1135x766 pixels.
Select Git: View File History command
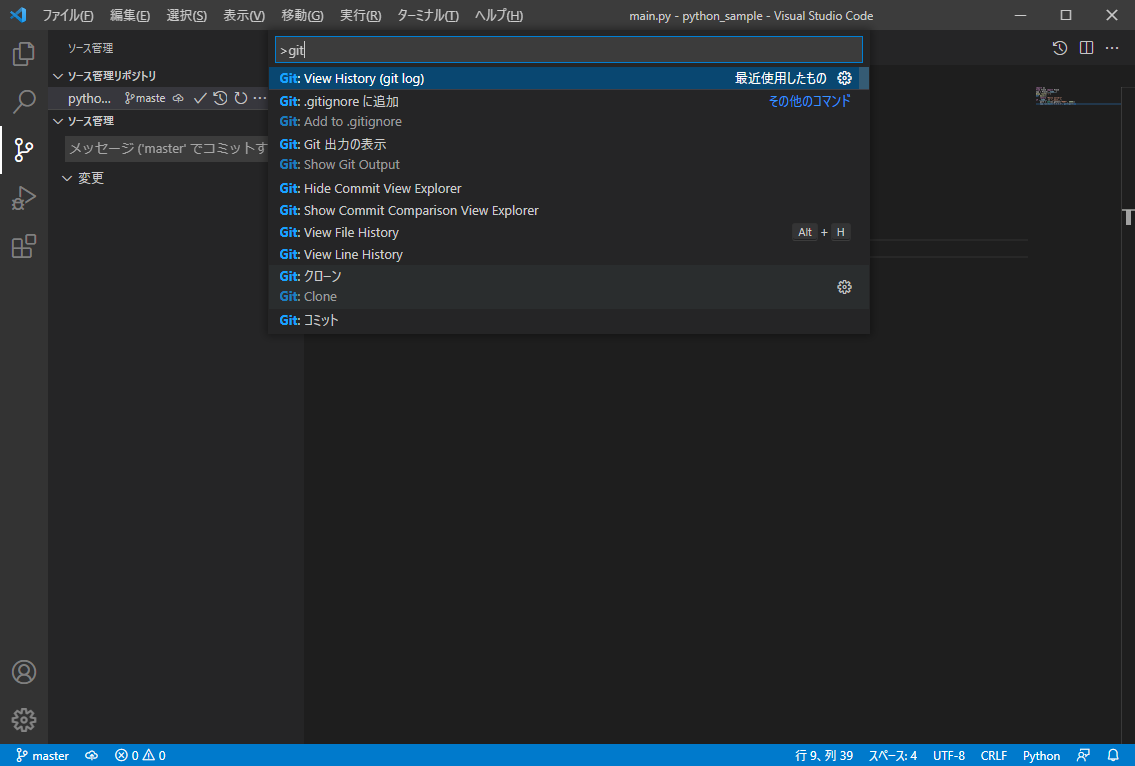(350, 232)
